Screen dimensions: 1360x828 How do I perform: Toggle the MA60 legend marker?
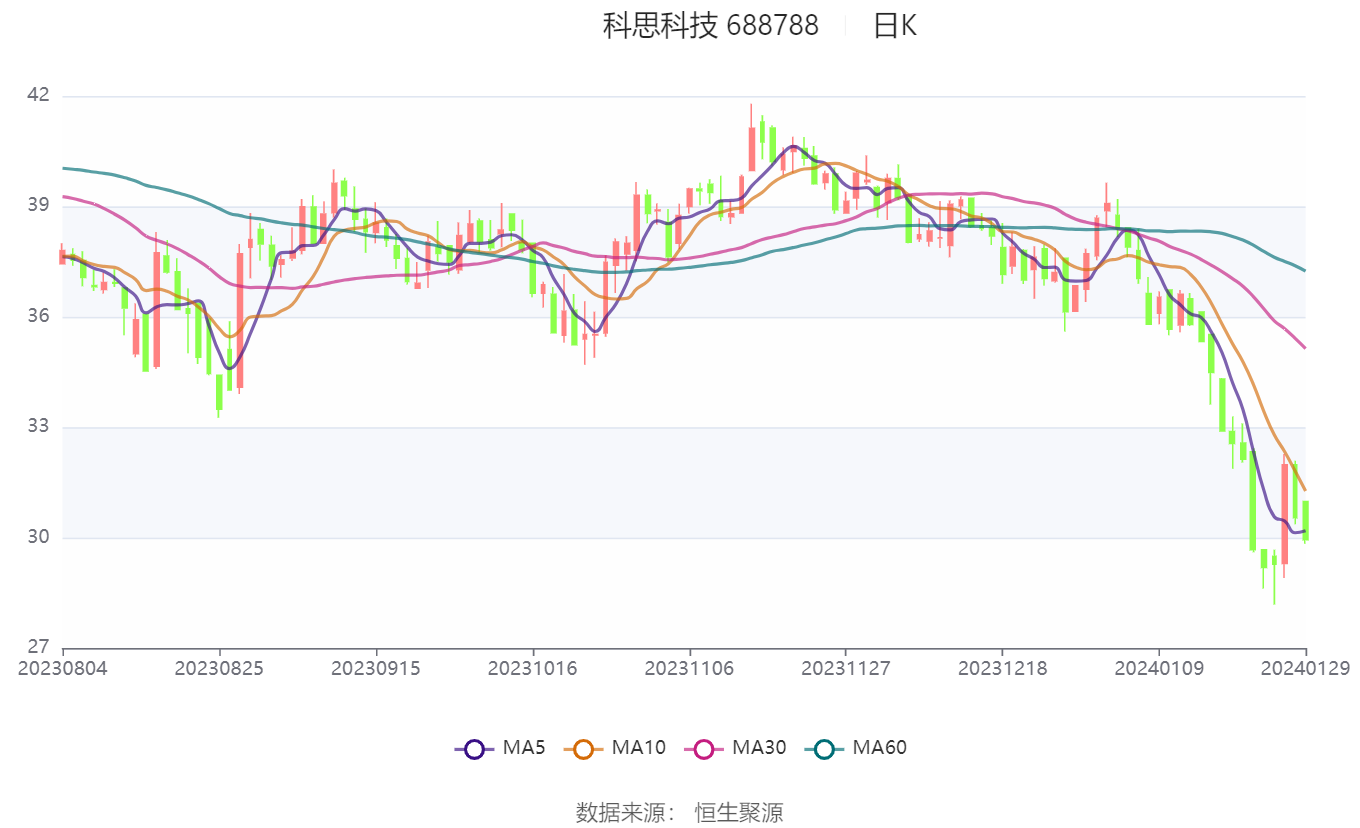(824, 748)
